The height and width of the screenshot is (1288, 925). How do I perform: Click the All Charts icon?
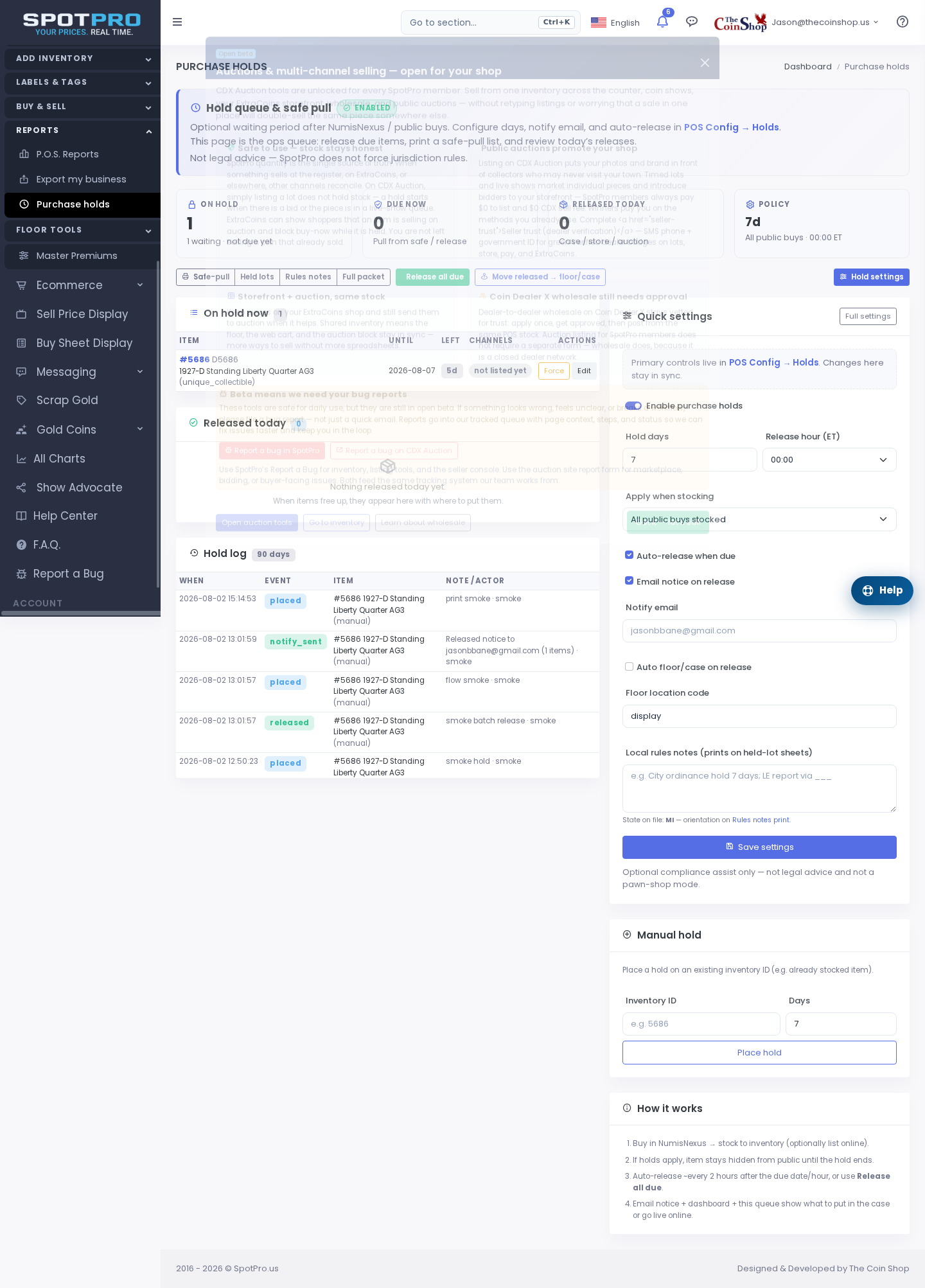pyautogui.click(x=21, y=459)
